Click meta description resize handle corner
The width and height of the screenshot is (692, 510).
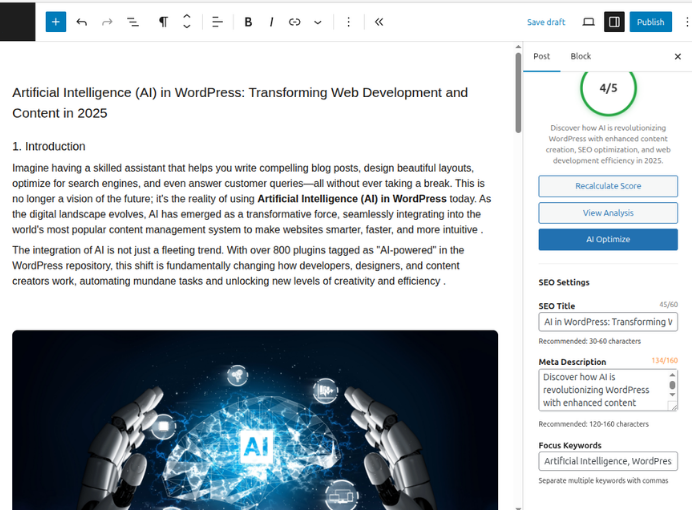673,406
